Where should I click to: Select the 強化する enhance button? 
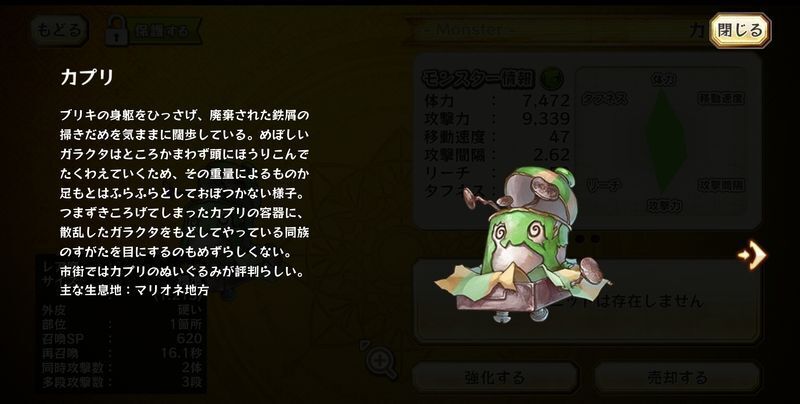(x=495, y=377)
